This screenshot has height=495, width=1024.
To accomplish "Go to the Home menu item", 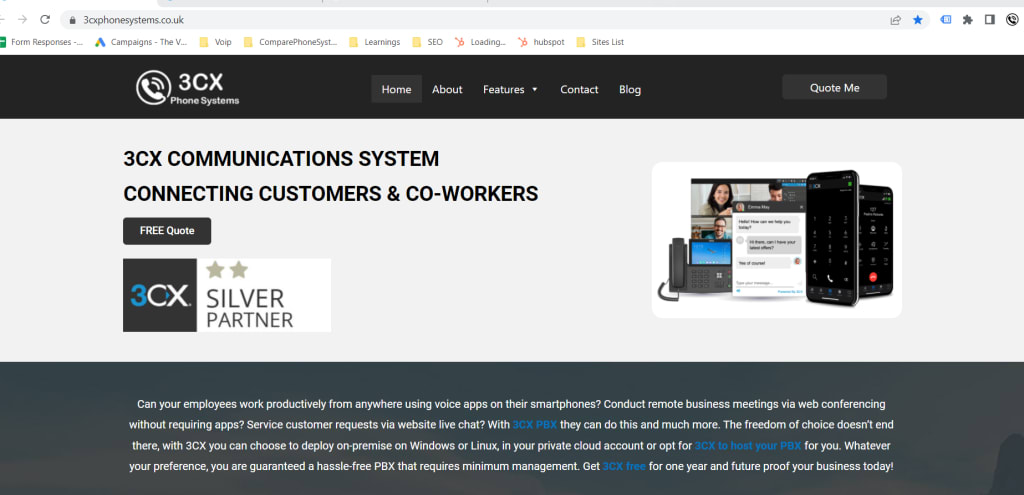I will pos(396,89).
